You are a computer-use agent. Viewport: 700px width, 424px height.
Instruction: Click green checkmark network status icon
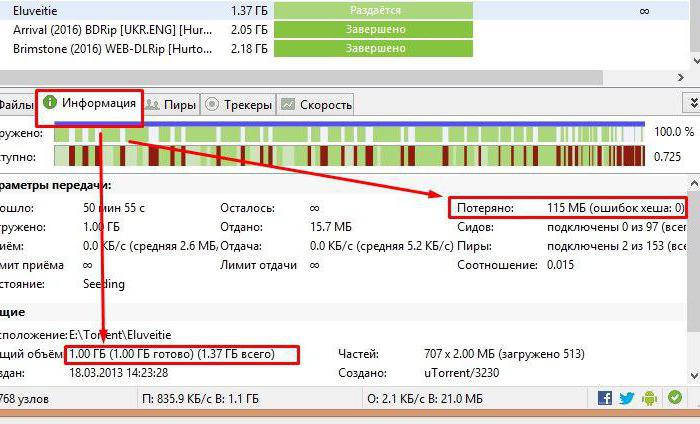tap(675, 397)
